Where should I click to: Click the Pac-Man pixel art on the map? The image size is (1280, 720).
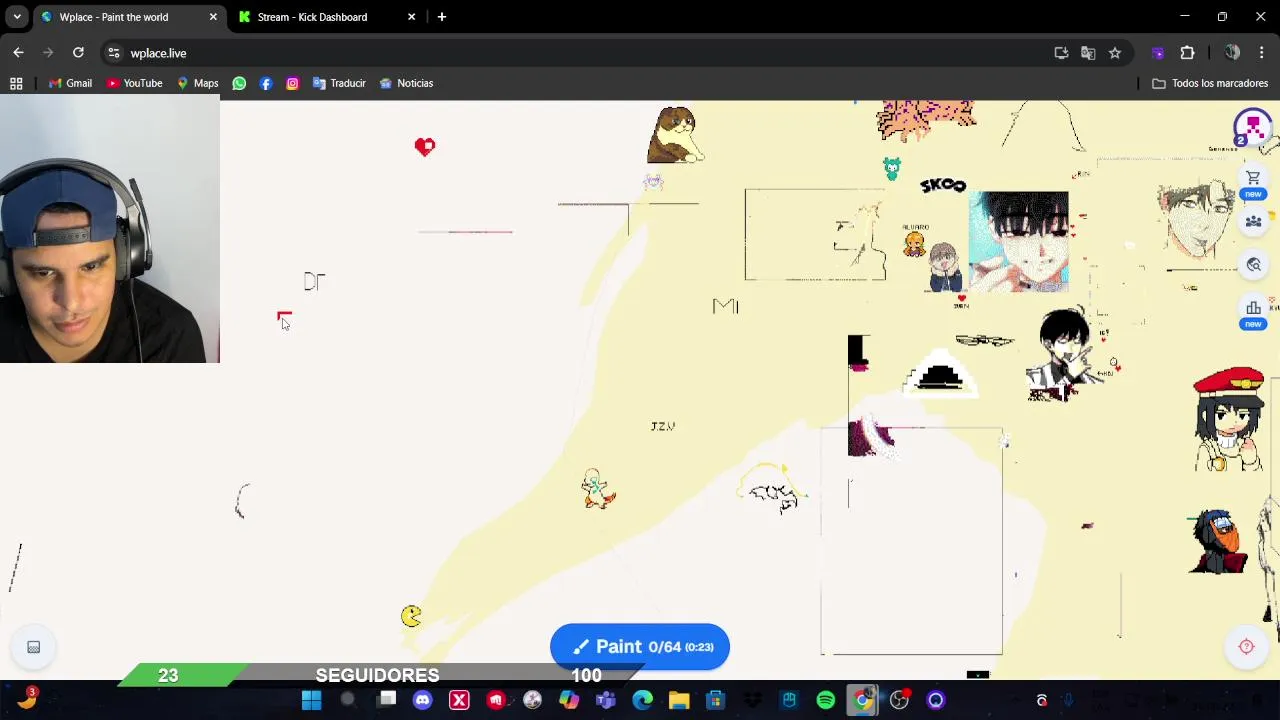pyautogui.click(x=411, y=616)
